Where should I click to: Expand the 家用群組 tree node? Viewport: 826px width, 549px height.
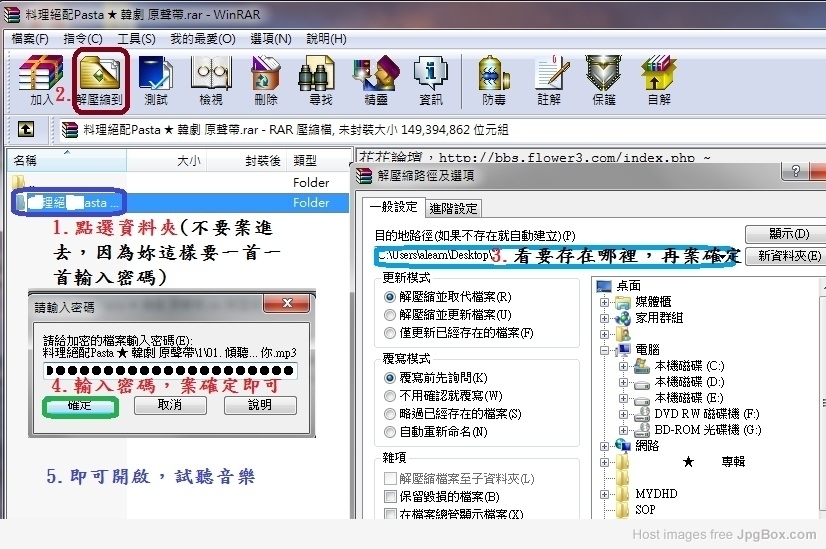point(605,317)
